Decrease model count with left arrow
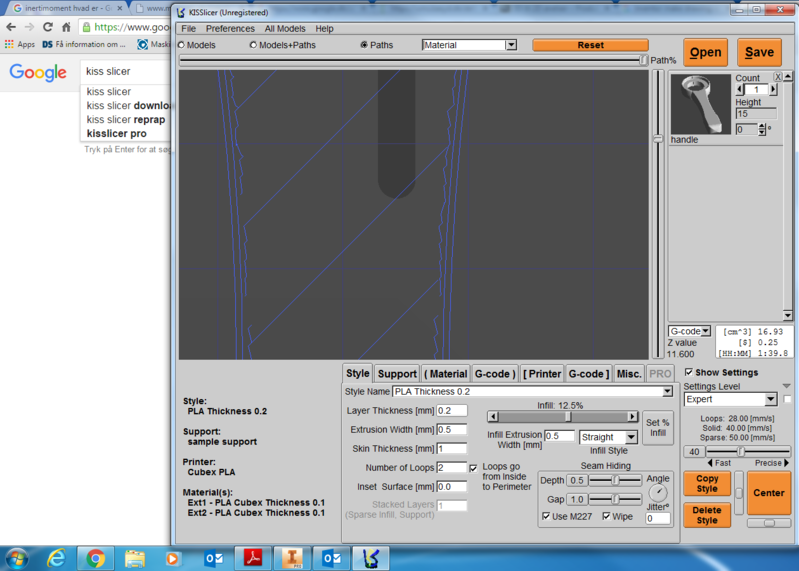The width and height of the screenshot is (799, 571). click(x=739, y=90)
